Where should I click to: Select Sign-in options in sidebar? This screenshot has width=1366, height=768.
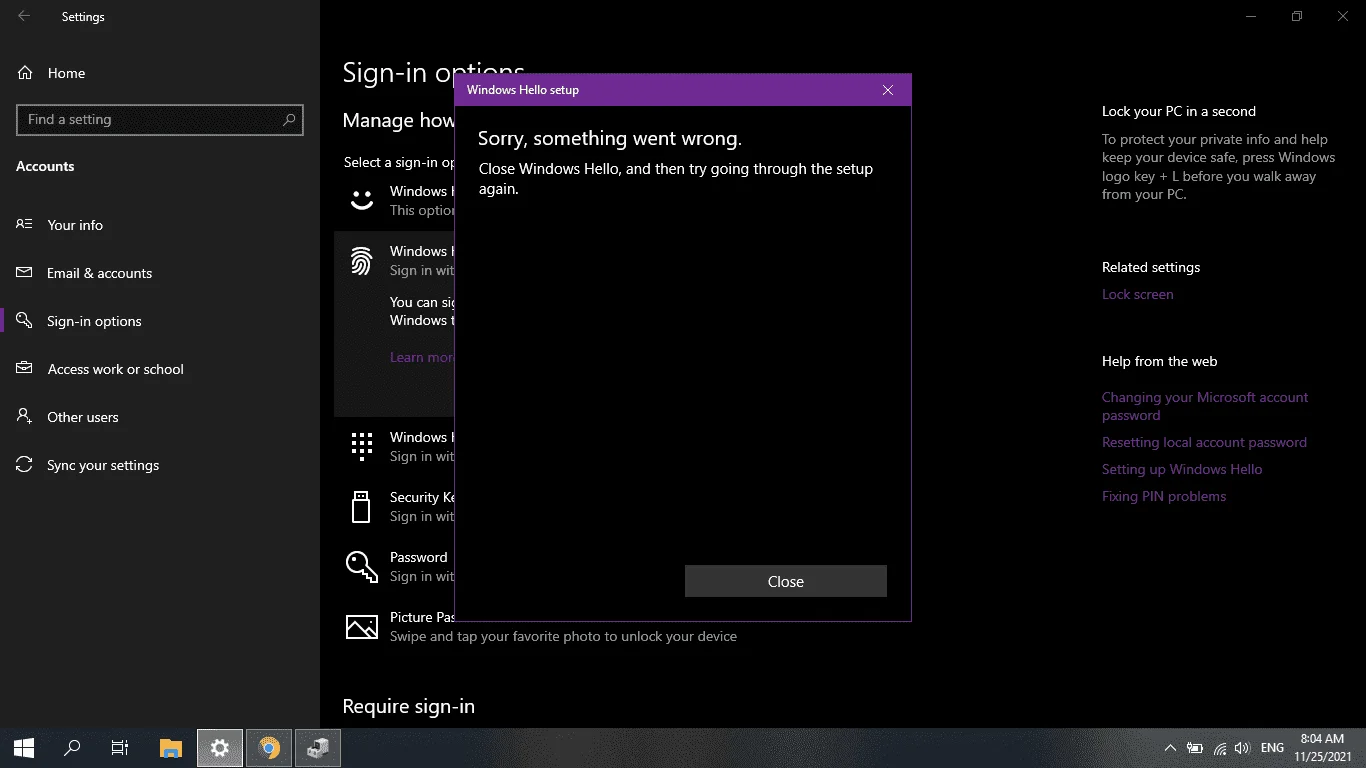[x=160, y=321]
